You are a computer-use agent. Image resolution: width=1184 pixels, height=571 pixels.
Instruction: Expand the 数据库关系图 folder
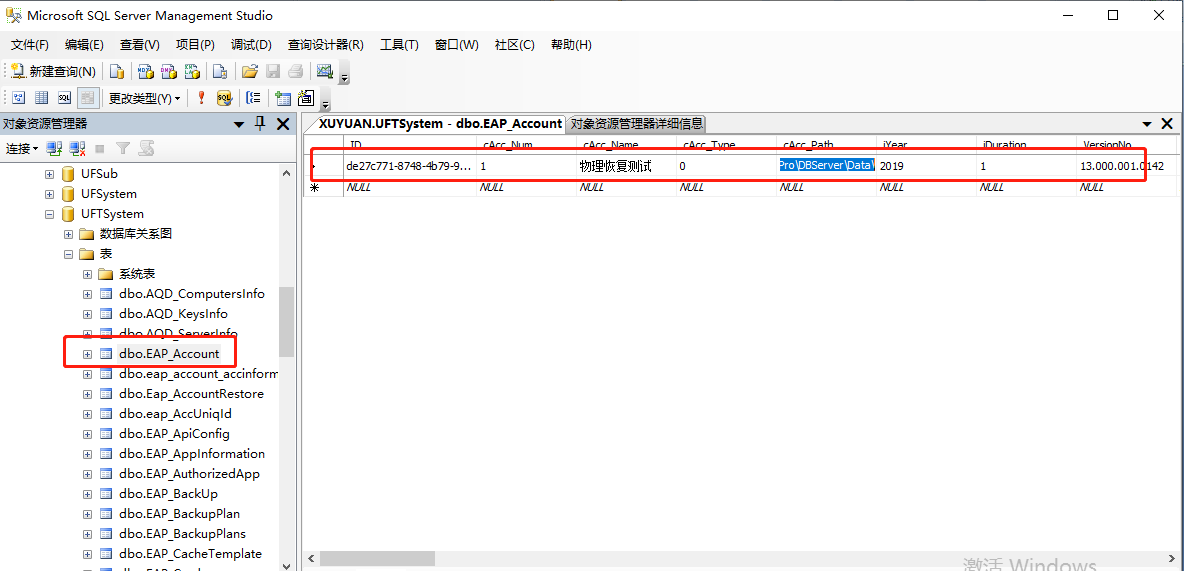[x=69, y=234]
